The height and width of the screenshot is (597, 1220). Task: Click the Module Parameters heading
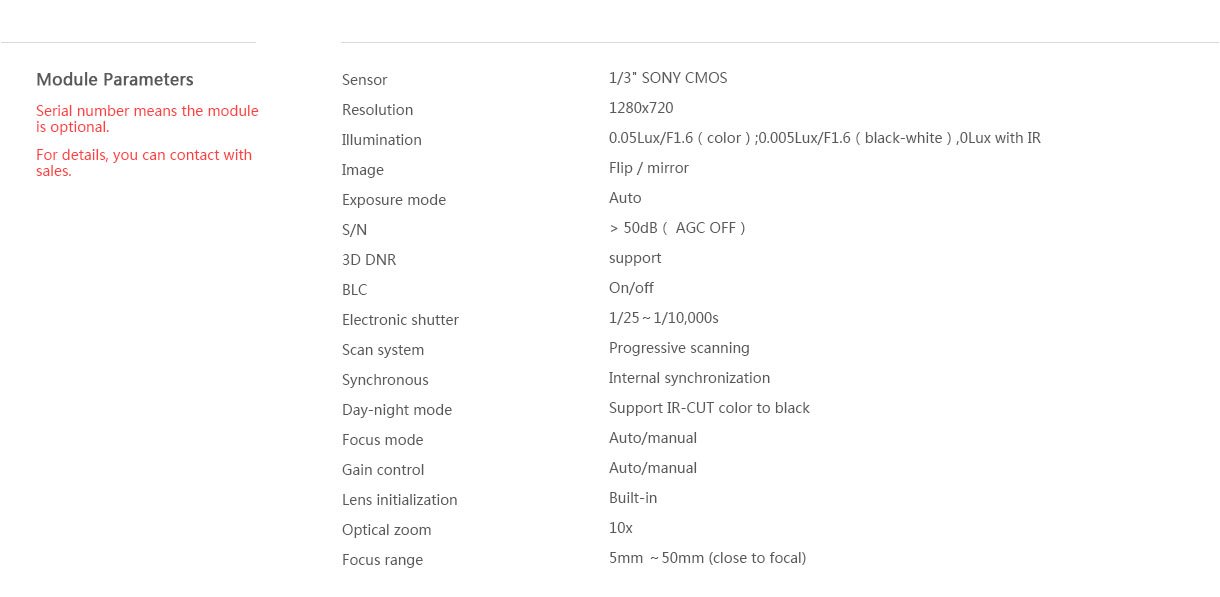click(115, 80)
